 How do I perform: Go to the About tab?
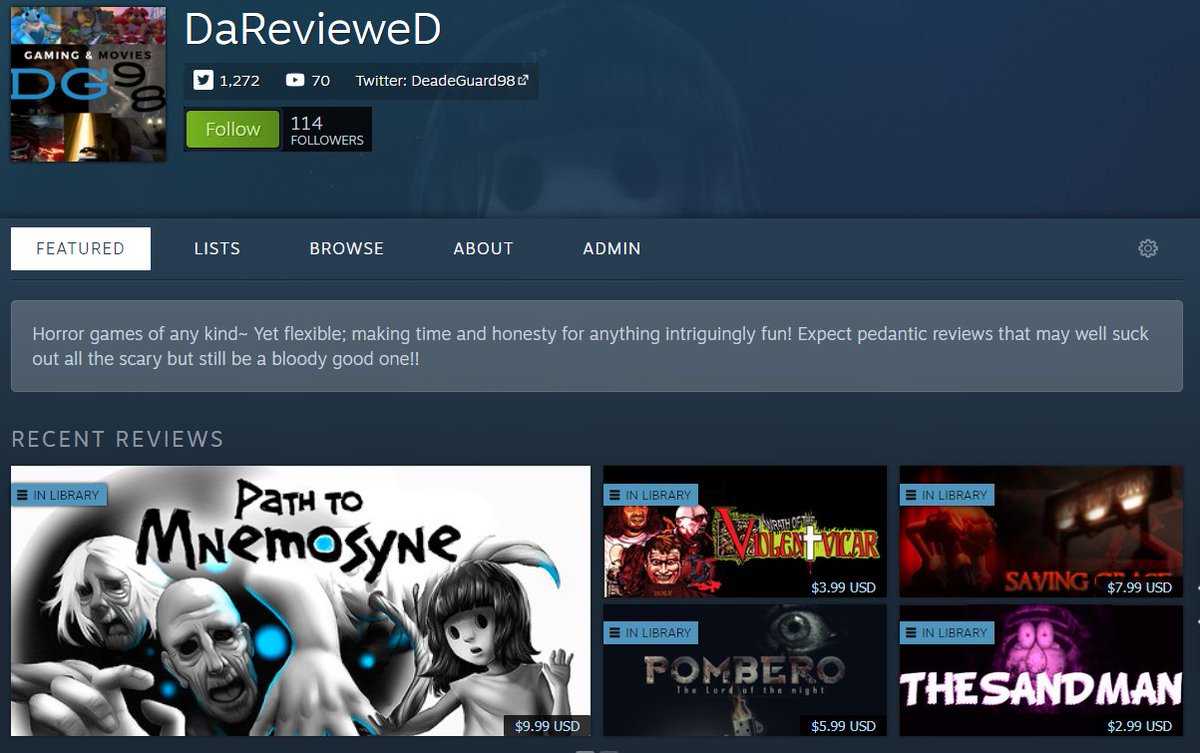point(483,249)
